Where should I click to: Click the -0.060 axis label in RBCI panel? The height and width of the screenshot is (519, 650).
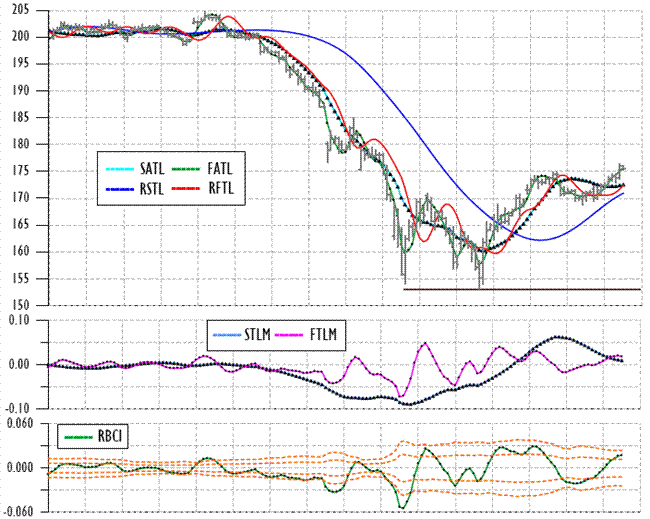tap(17, 512)
